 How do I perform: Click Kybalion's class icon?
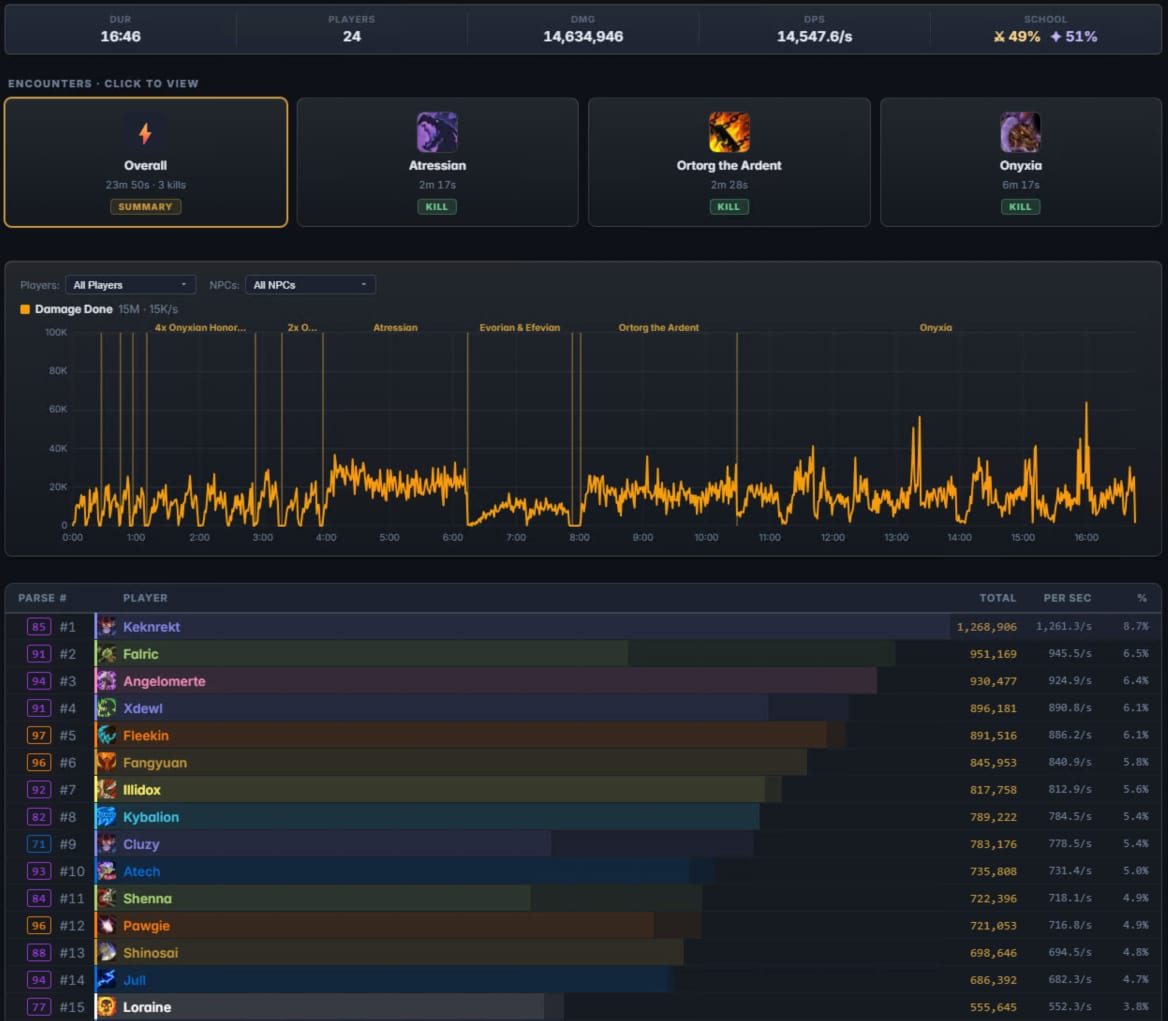pyautogui.click(x=107, y=817)
